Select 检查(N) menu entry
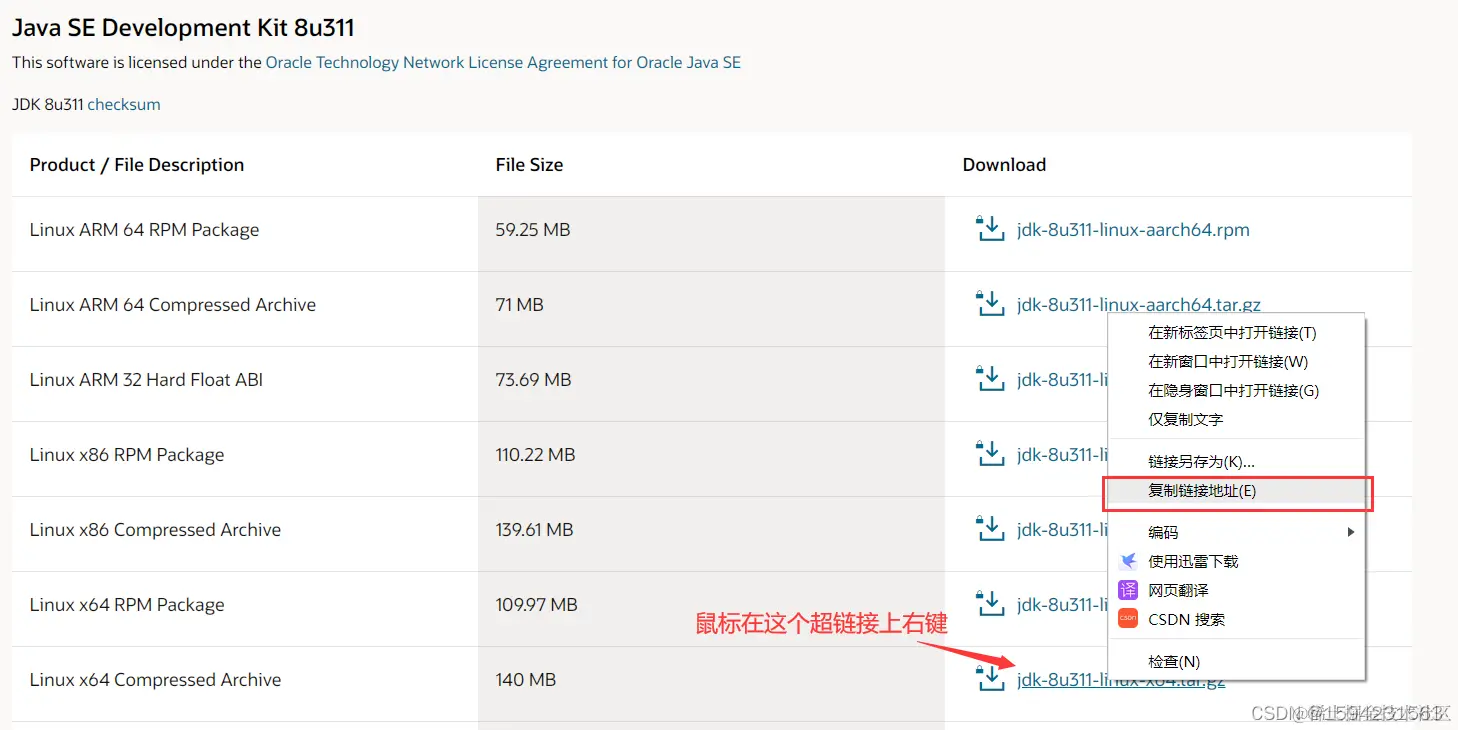 pyautogui.click(x=1236, y=662)
